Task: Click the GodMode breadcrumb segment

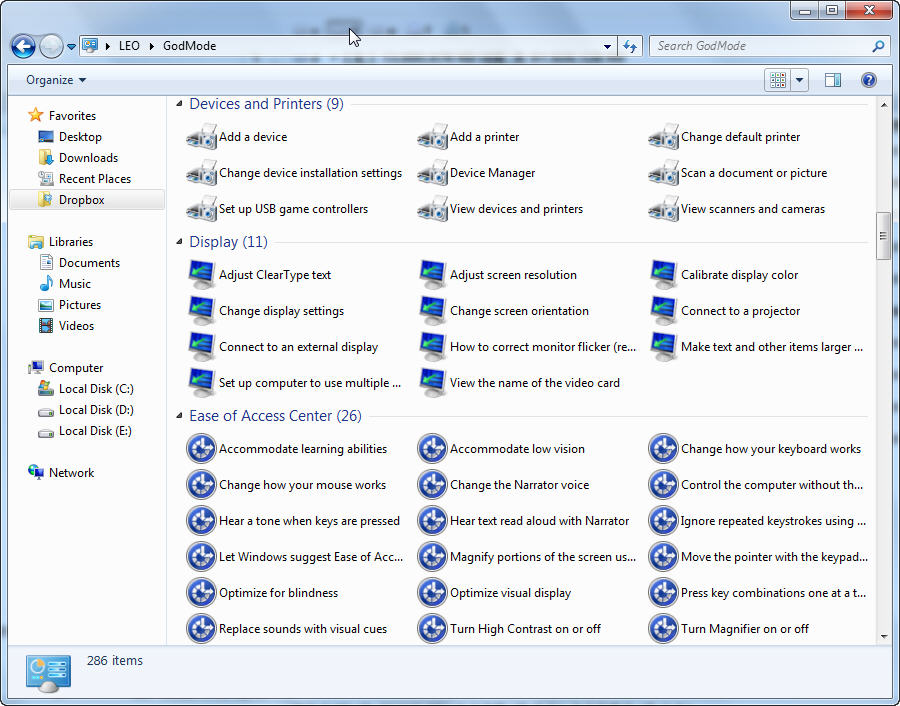Action: pos(189,46)
